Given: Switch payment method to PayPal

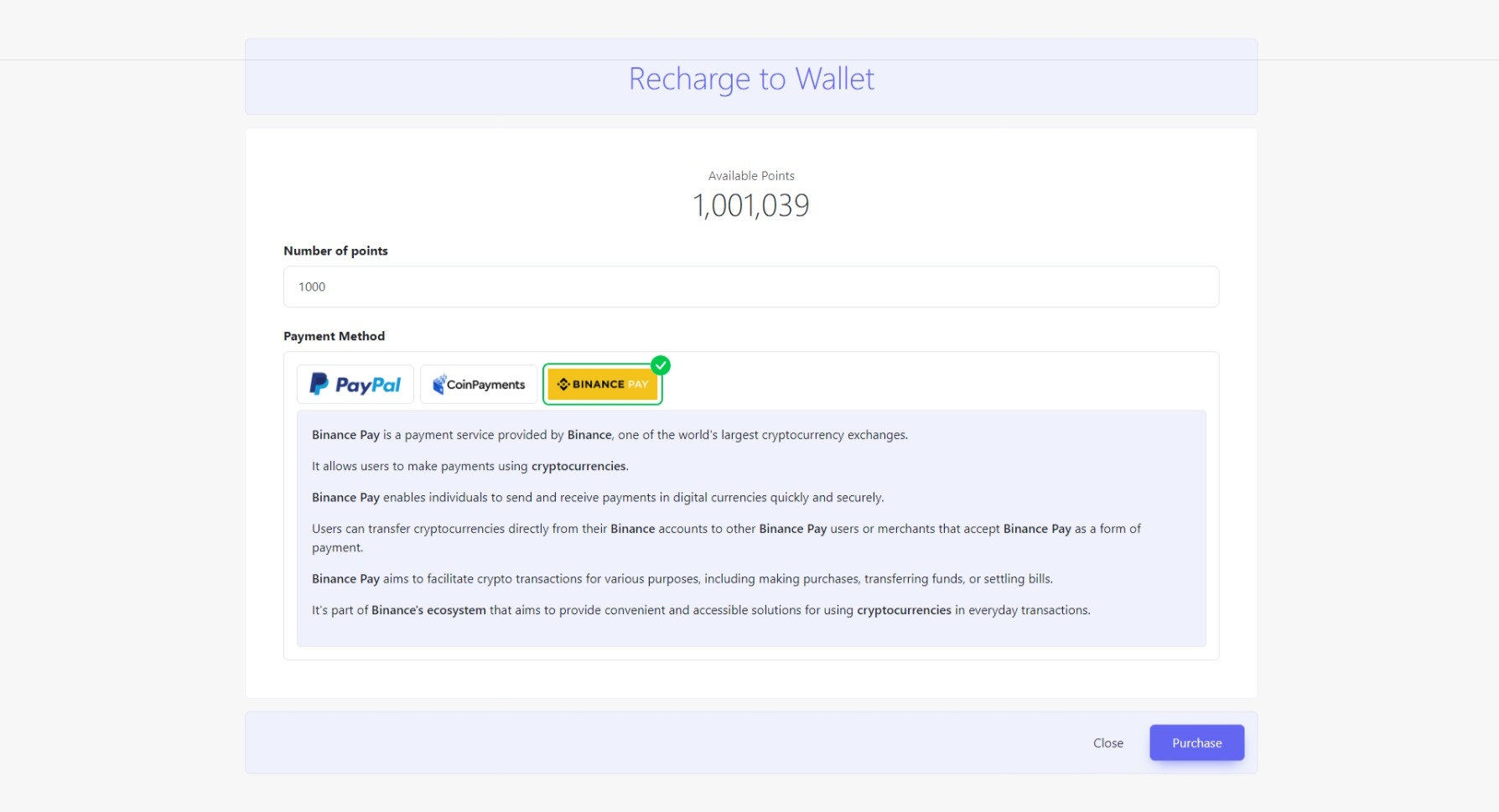Looking at the screenshot, I should pyautogui.click(x=355, y=384).
